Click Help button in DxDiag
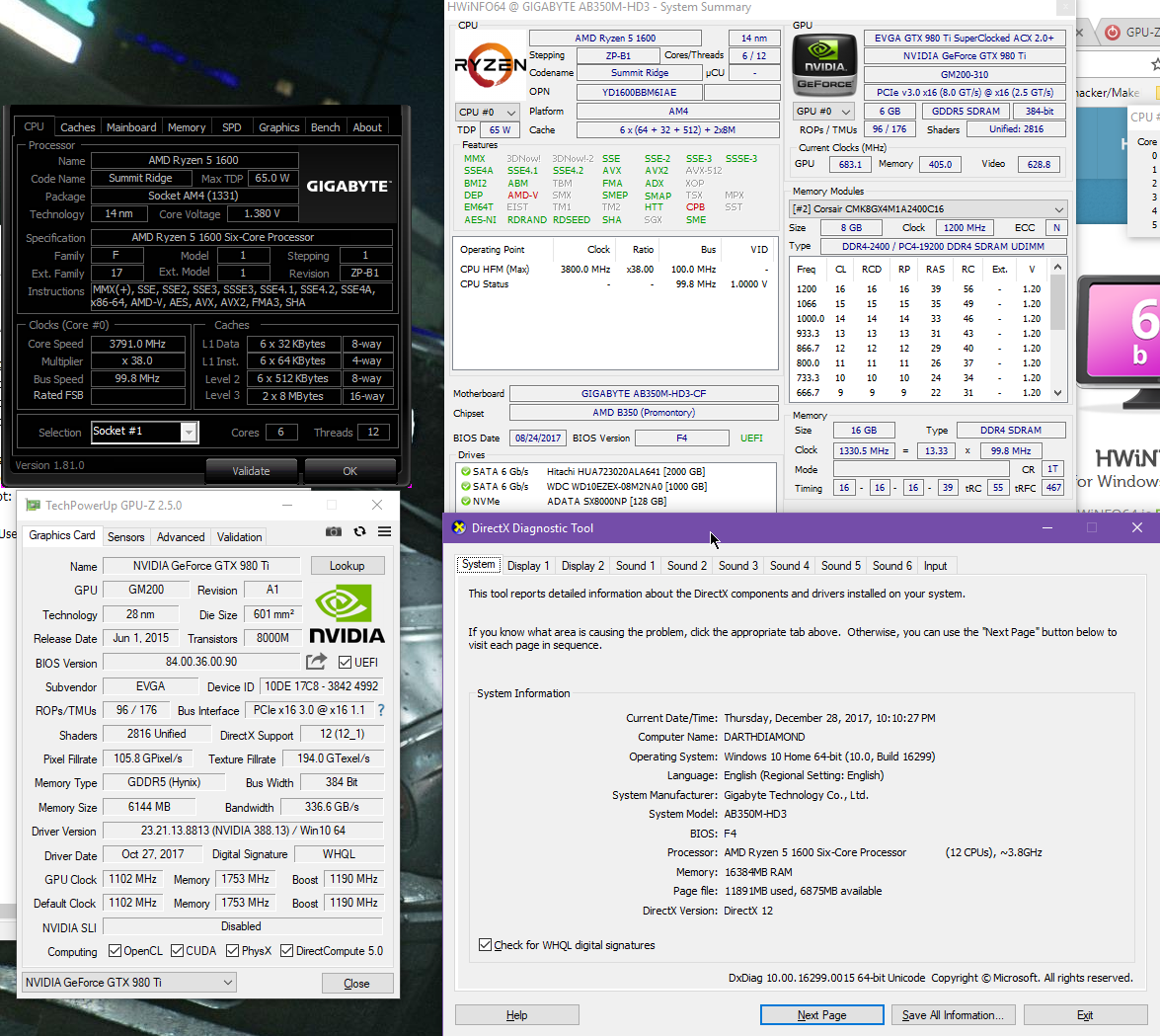Image resolution: width=1160 pixels, height=1036 pixels. click(x=516, y=1014)
